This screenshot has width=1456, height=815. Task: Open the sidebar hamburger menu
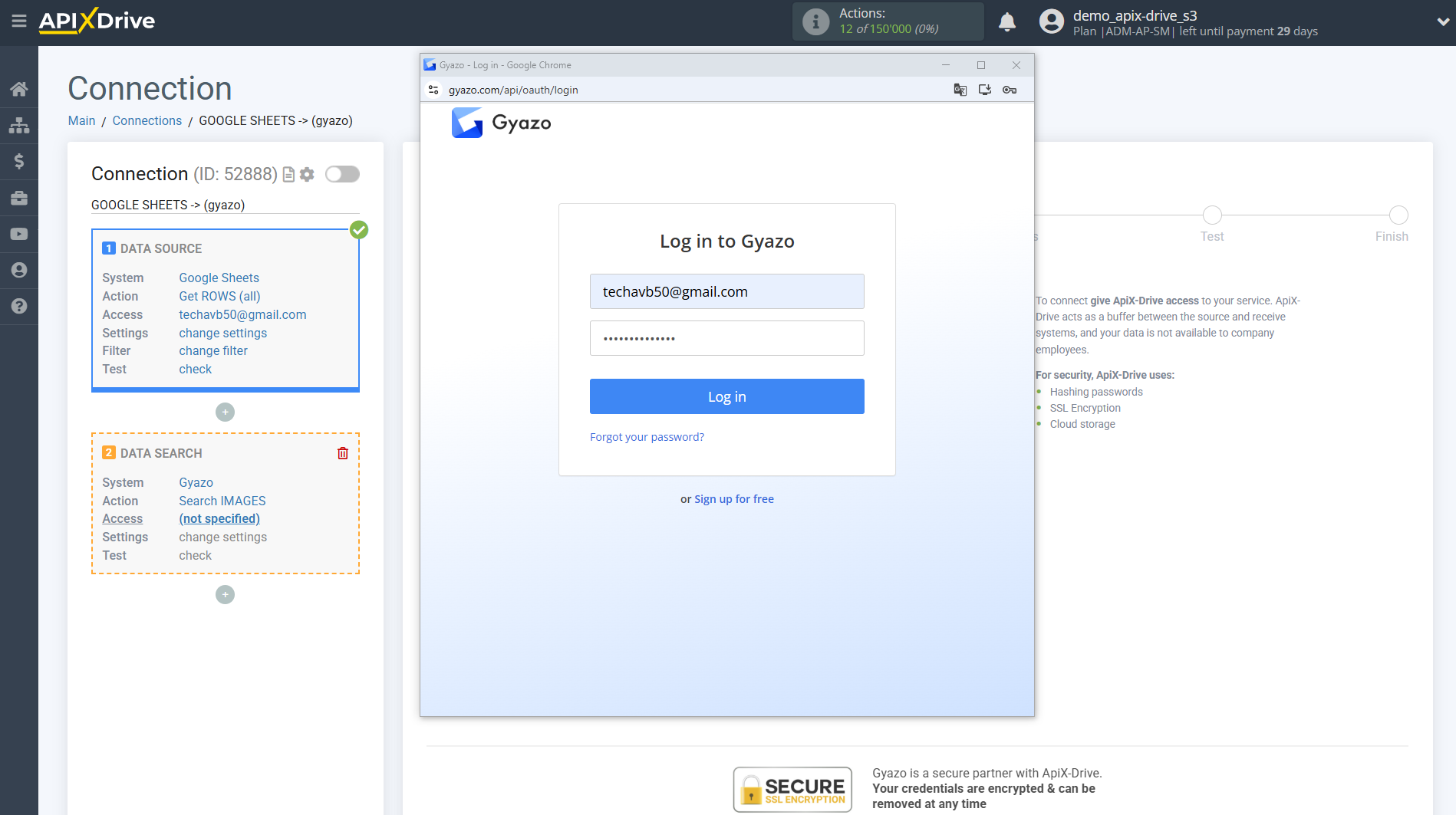pos(19,21)
